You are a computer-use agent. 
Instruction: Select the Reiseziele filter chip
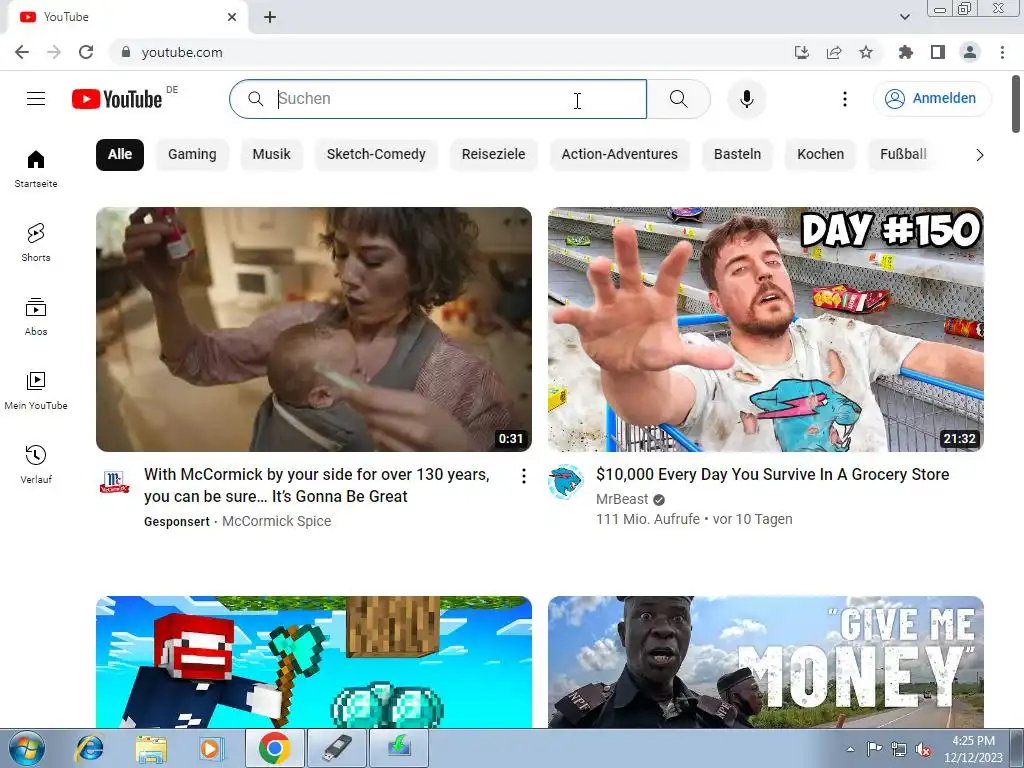pos(493,154)
